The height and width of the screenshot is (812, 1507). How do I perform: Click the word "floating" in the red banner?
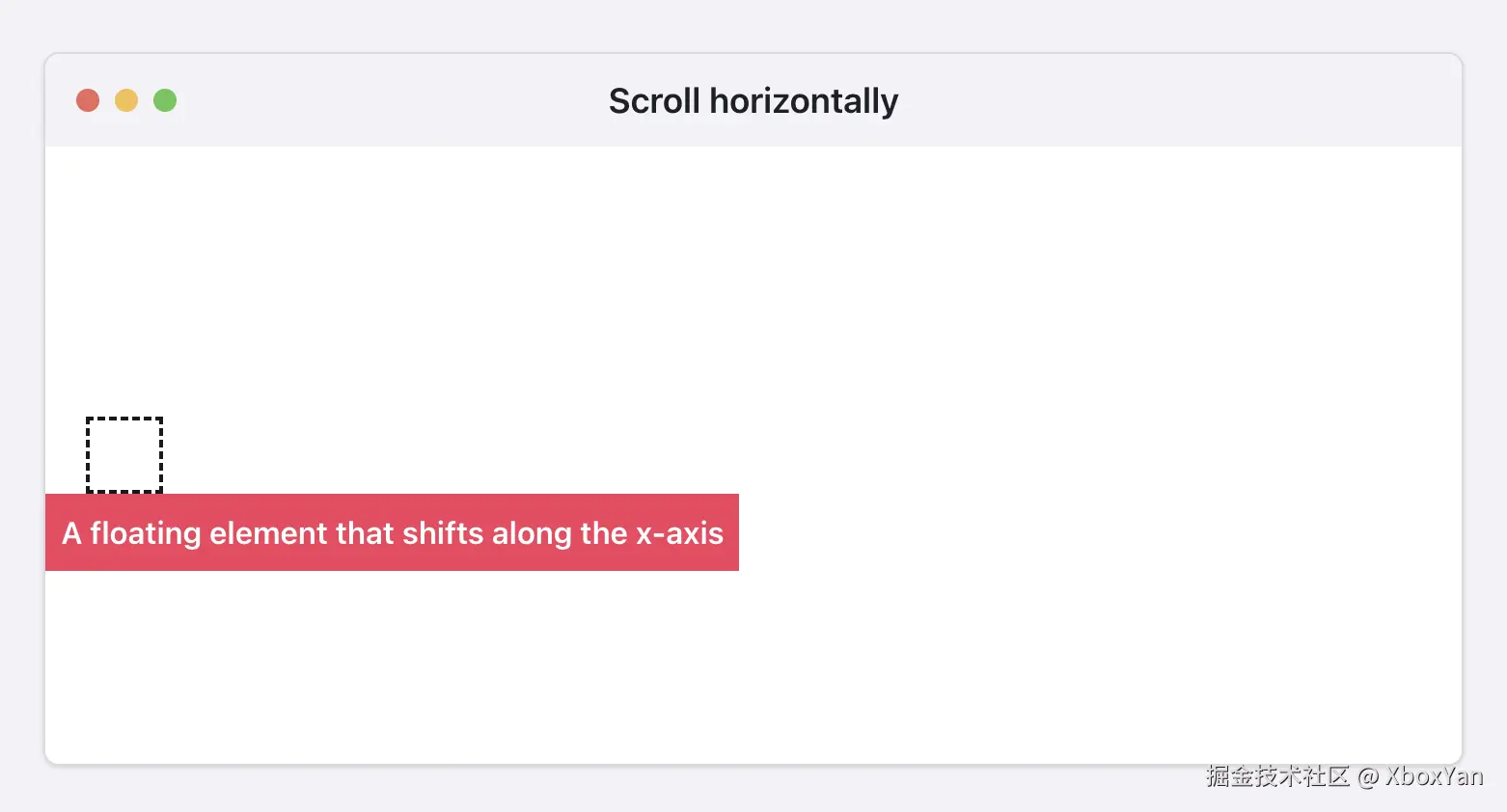click(146, 533)
